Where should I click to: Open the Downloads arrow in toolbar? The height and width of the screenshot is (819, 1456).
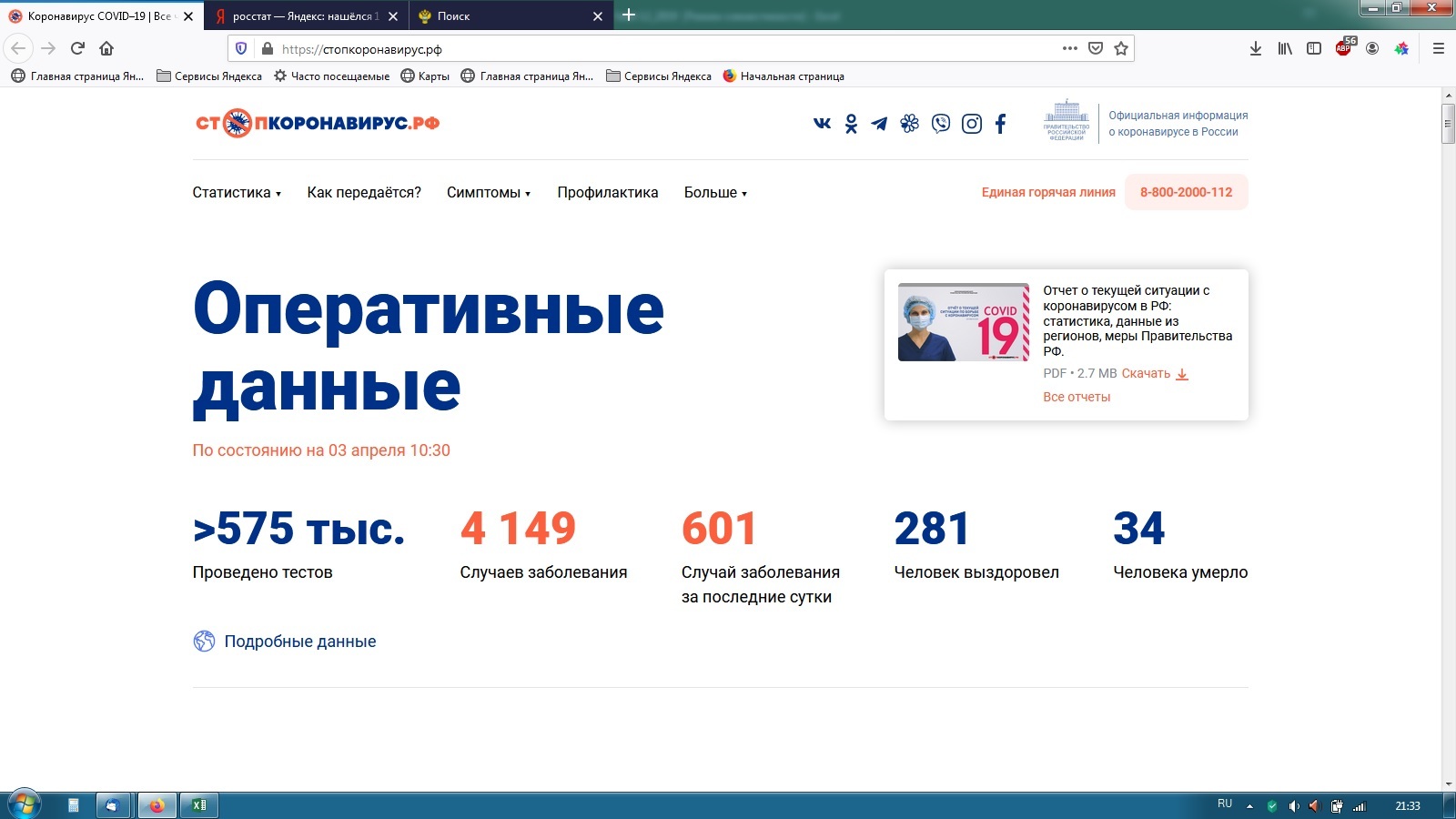1256,48
